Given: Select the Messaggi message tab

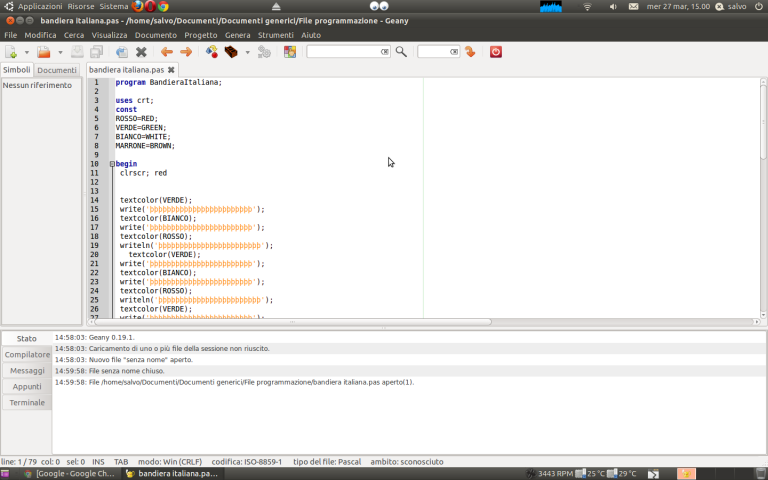Looking at the screenshot, I should tap(27, 371).
